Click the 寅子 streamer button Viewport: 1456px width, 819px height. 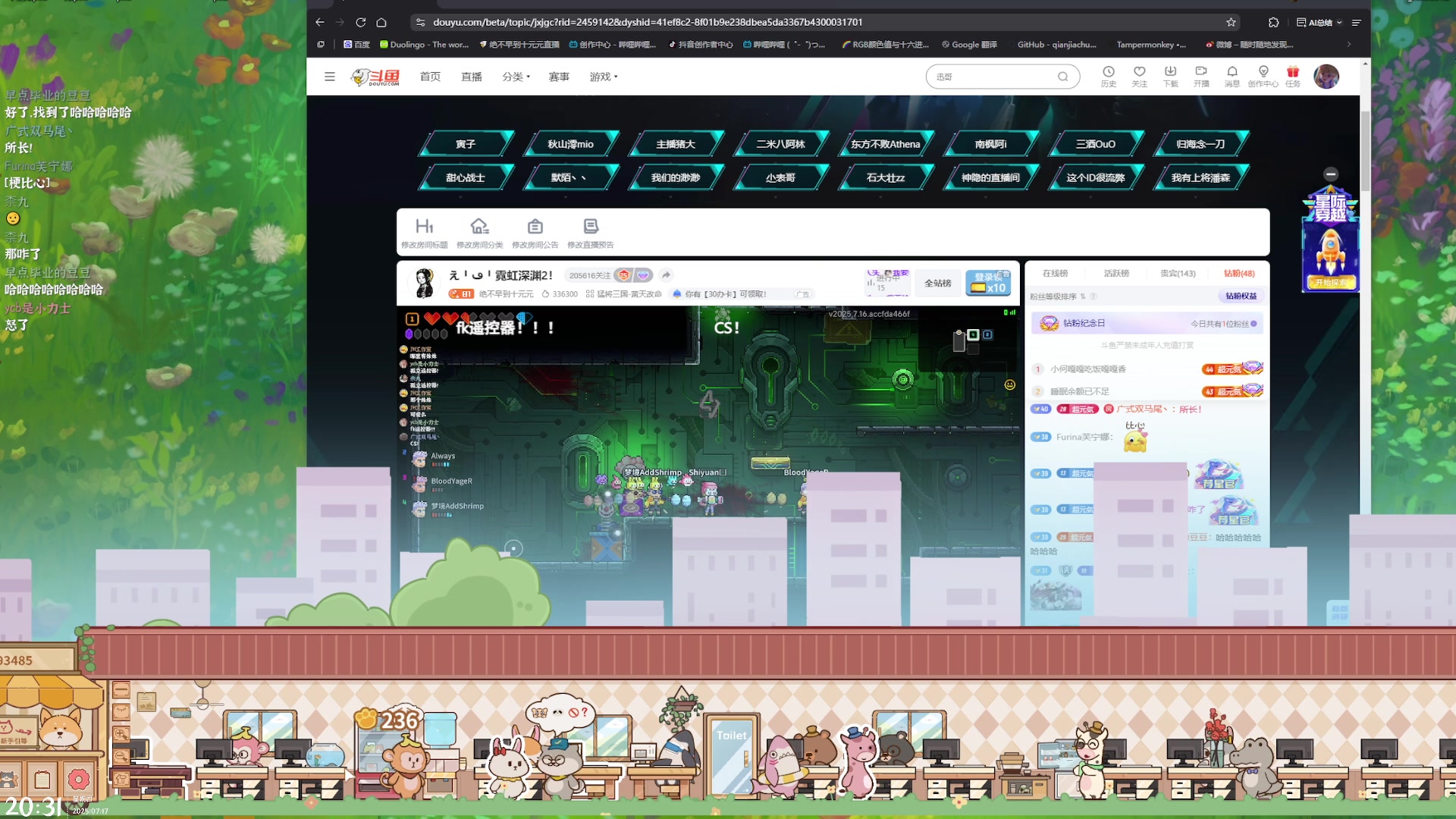pyautogui.click(x=466, y=144)
